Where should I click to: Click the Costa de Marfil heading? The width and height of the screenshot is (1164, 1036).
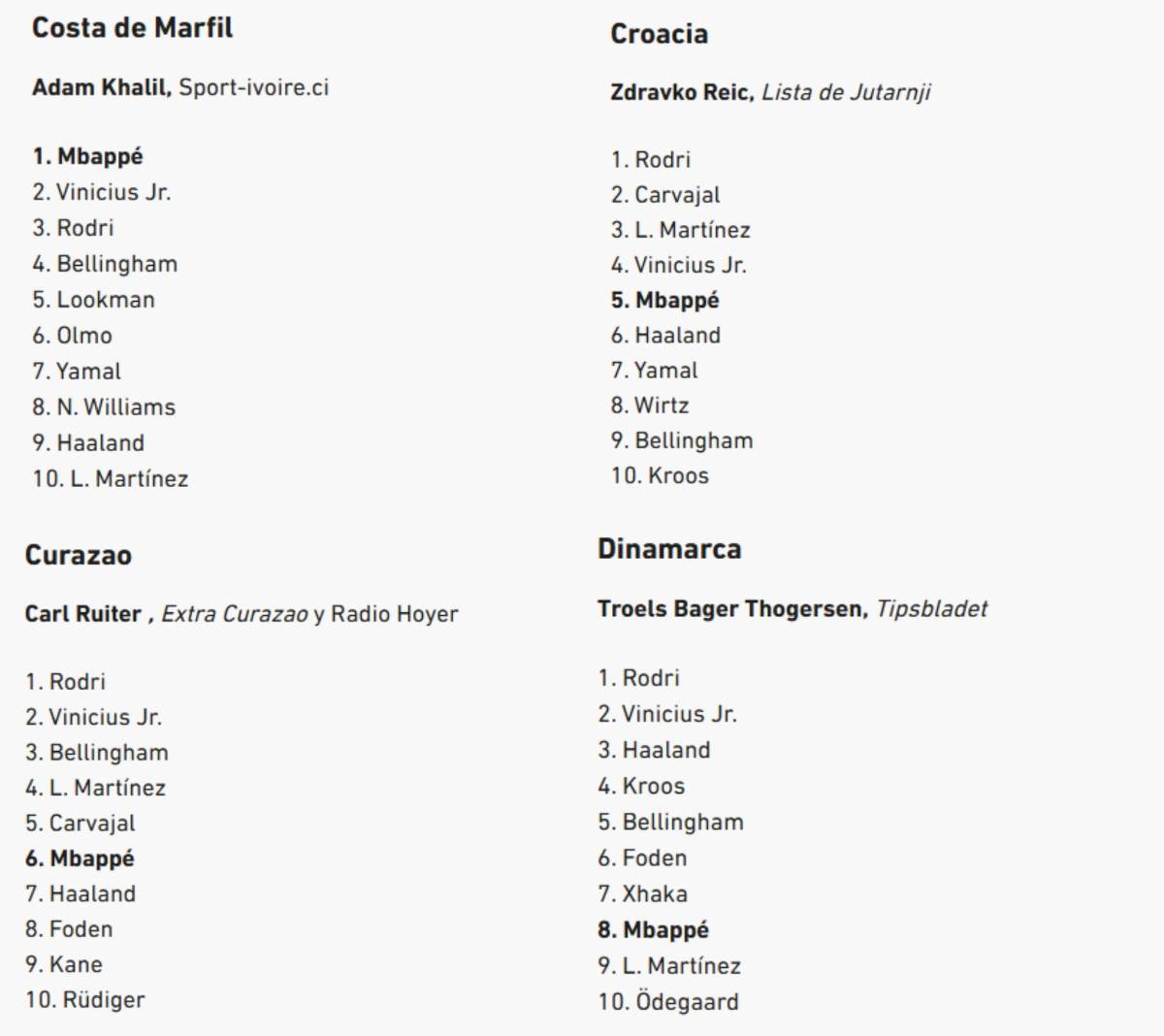(132, 28)
